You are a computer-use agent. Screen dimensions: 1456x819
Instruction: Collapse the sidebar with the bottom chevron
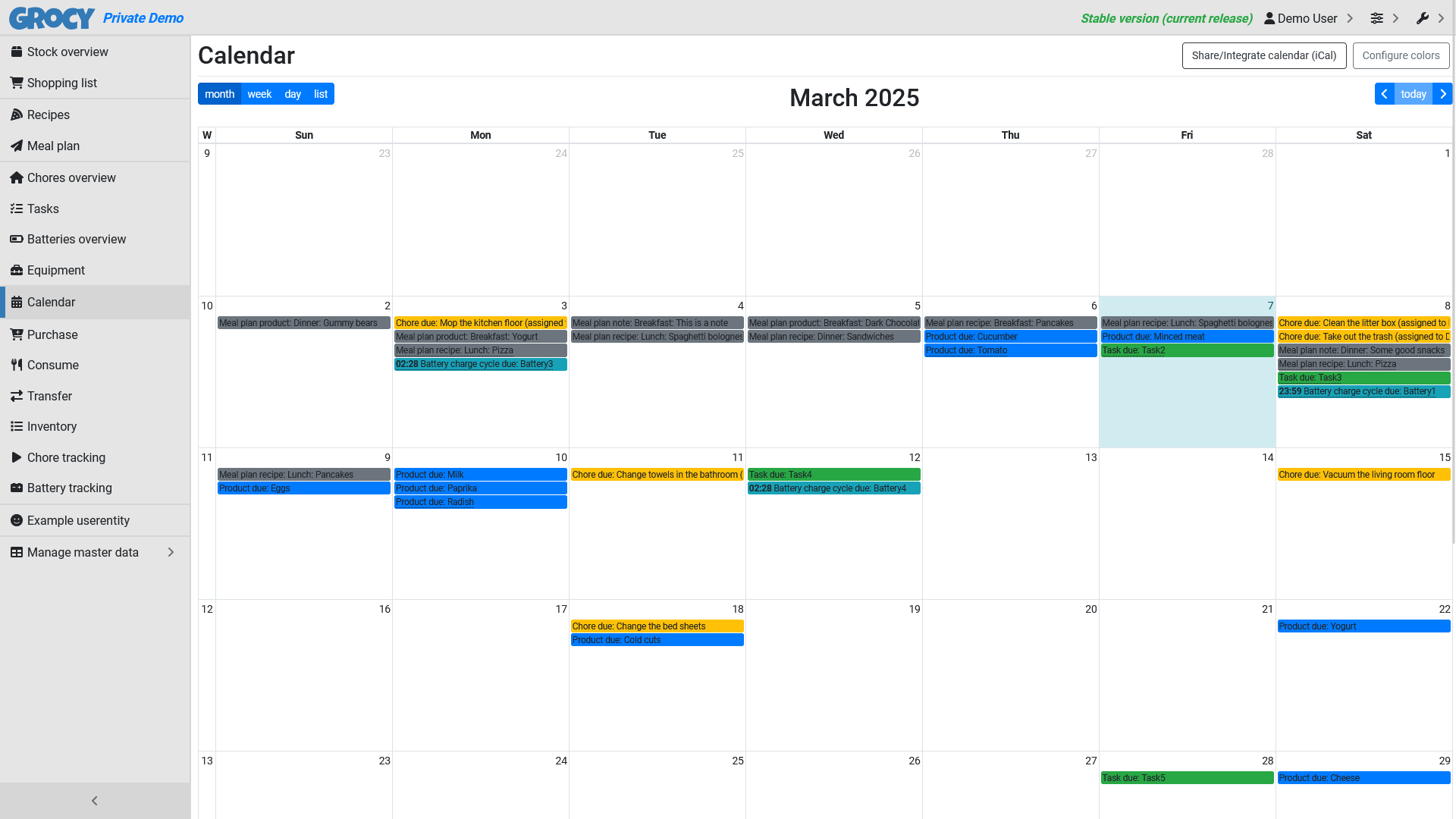click(x=95, y=801)
